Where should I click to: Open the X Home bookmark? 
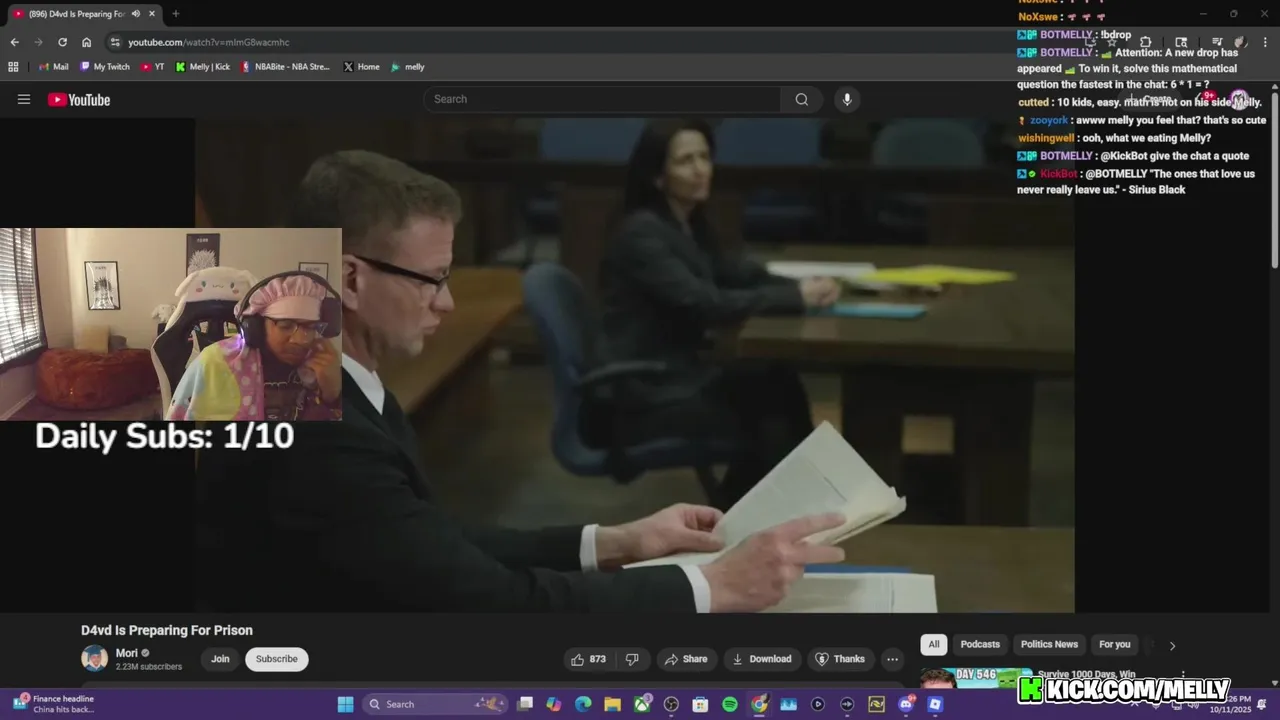(x=362, y=67)
